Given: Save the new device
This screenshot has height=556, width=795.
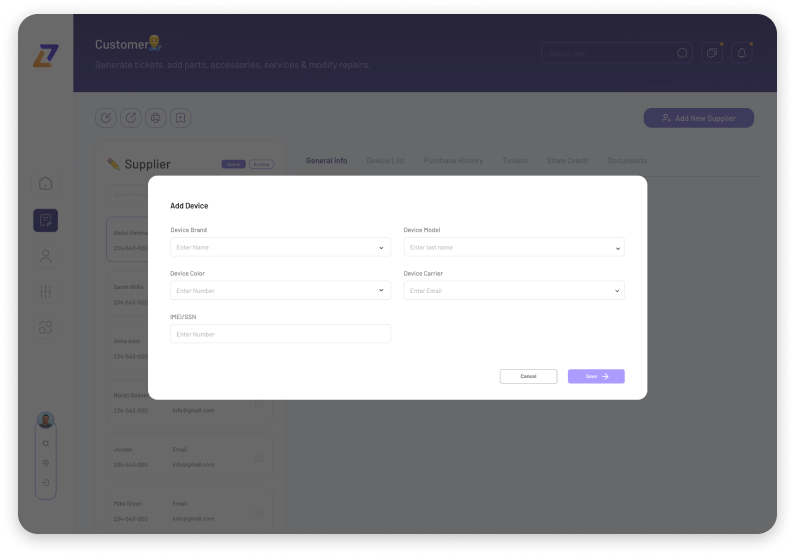Looking at the screenshot, I should (x=596, y=376).
